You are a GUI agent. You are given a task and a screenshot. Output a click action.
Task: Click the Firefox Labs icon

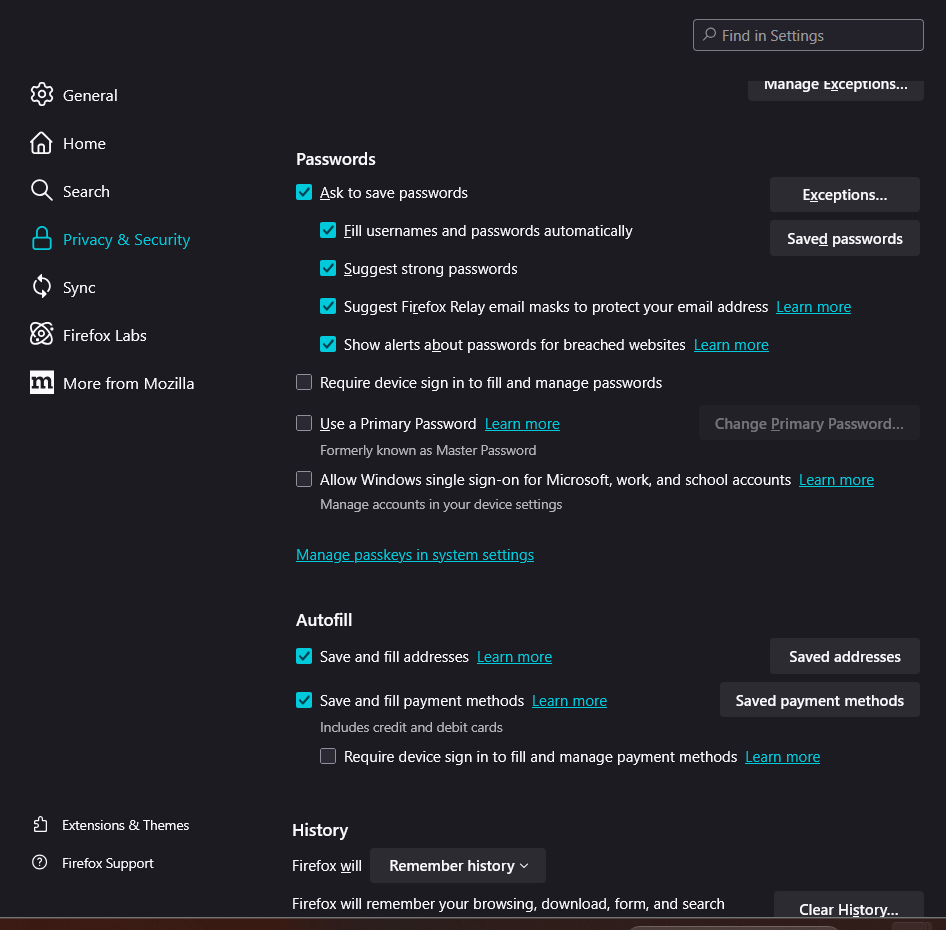point(42,334)
